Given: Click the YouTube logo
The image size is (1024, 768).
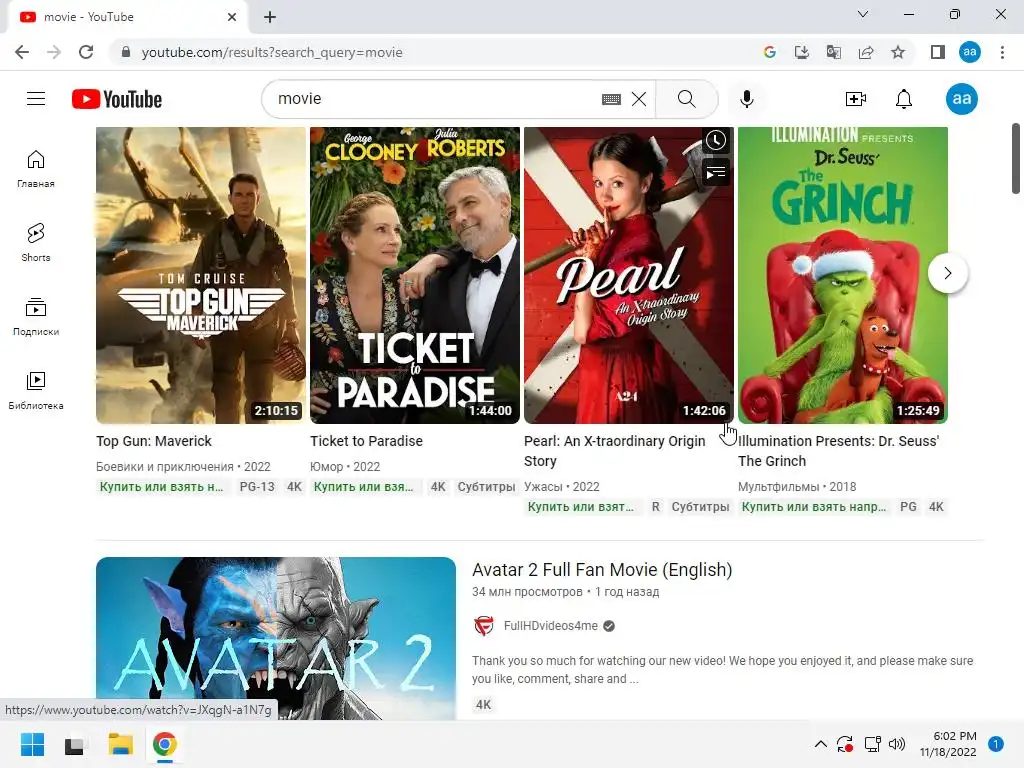Looking at the screenshot, I should [117, 99].
